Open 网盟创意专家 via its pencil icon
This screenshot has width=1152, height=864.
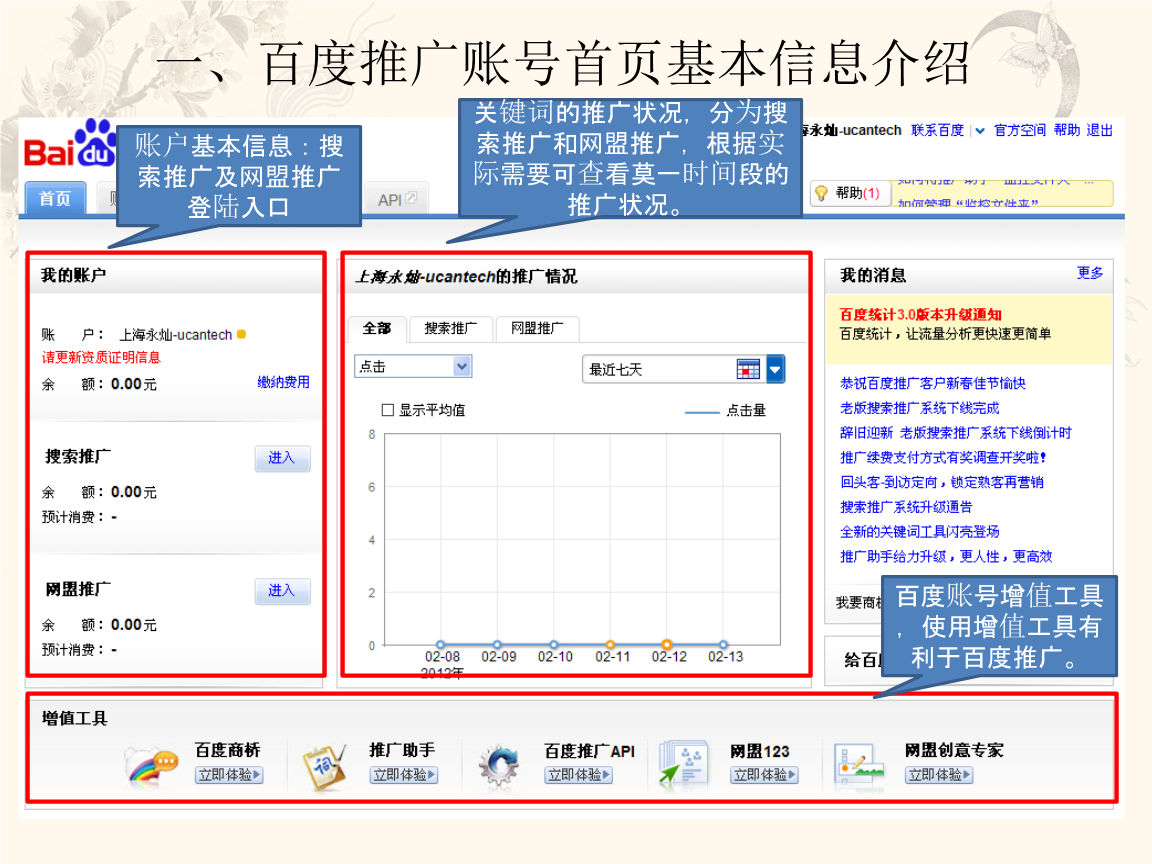(x=858, y=764)
